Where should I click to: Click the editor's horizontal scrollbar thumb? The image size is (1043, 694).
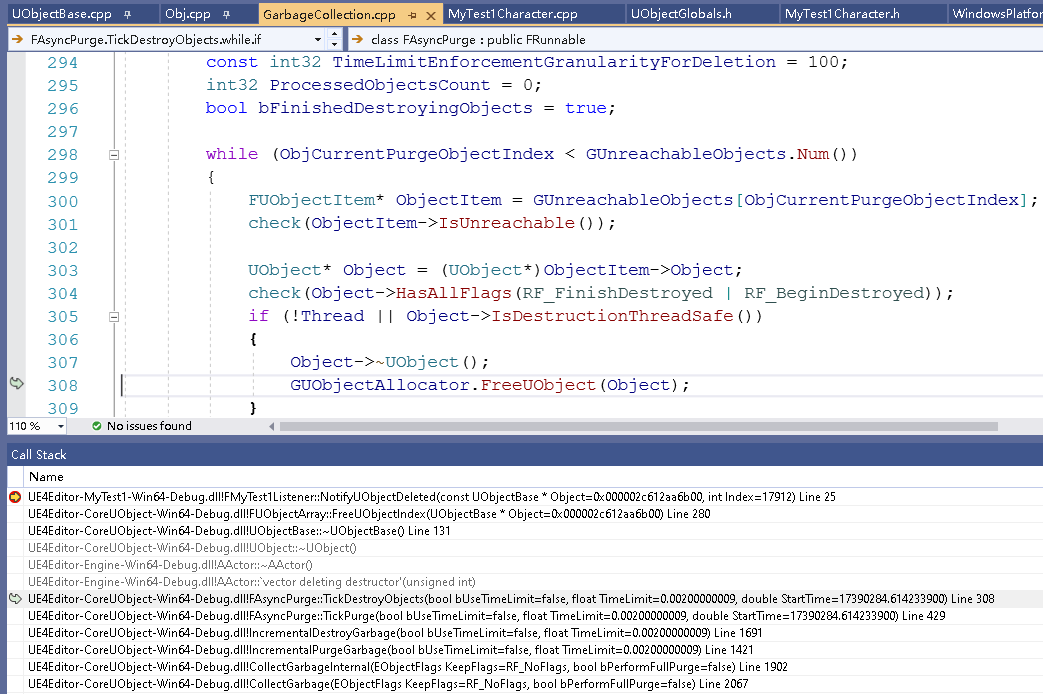[639, 427]
